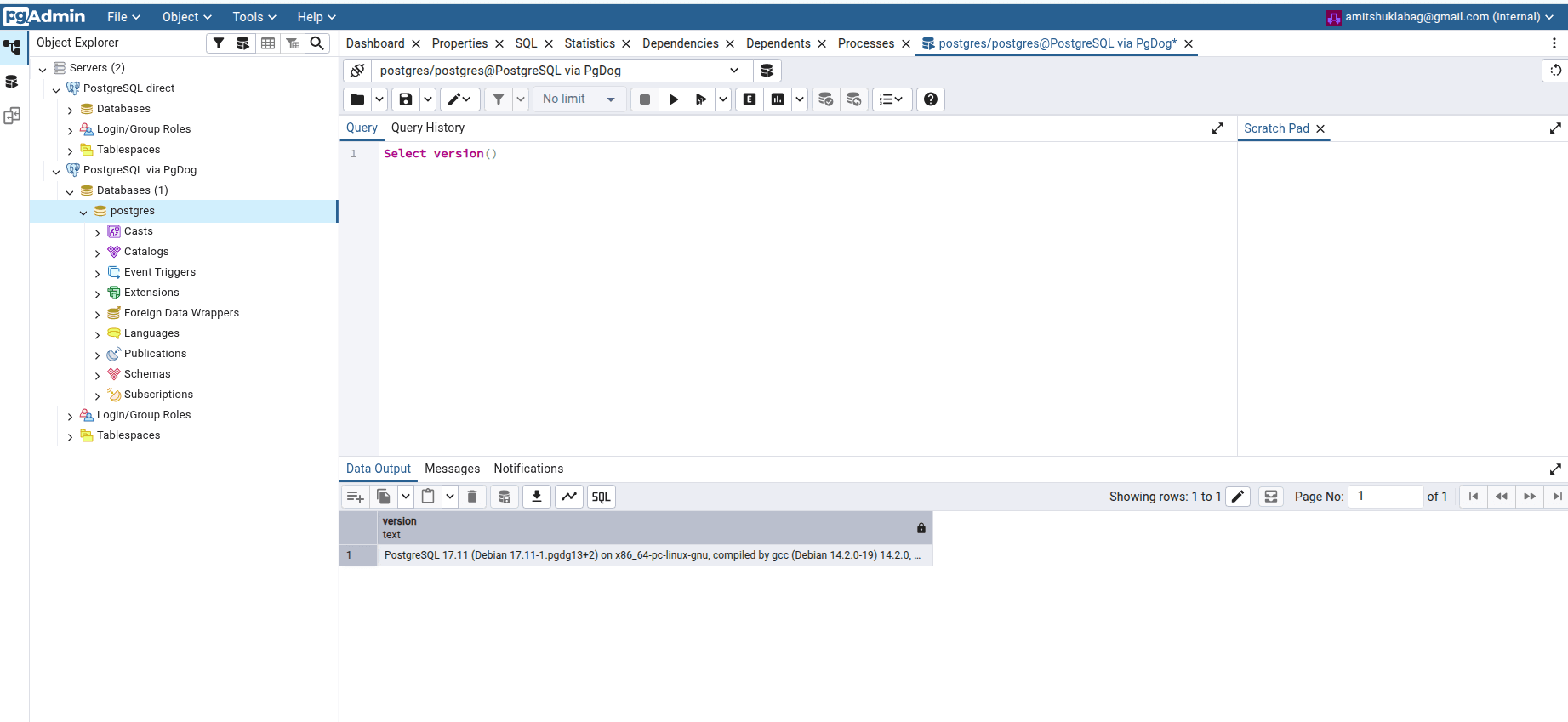
Task: Click the Object Explorer filter funnel icon
Action: point(219,43)
